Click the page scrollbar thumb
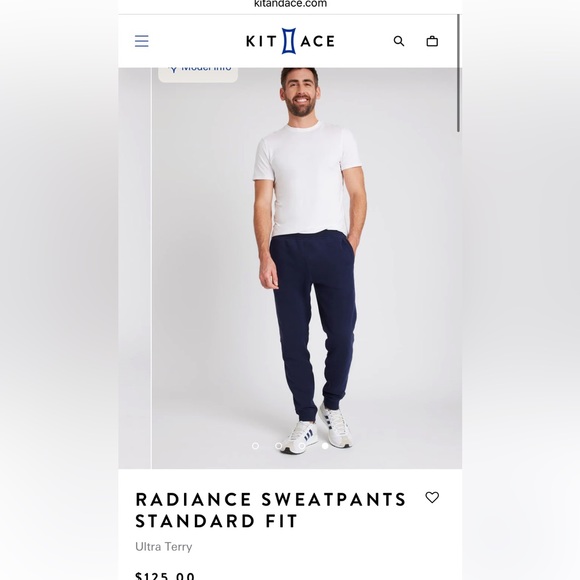Image resolution: width=580 pixels, height=580 pixels. tap(458, 73)
